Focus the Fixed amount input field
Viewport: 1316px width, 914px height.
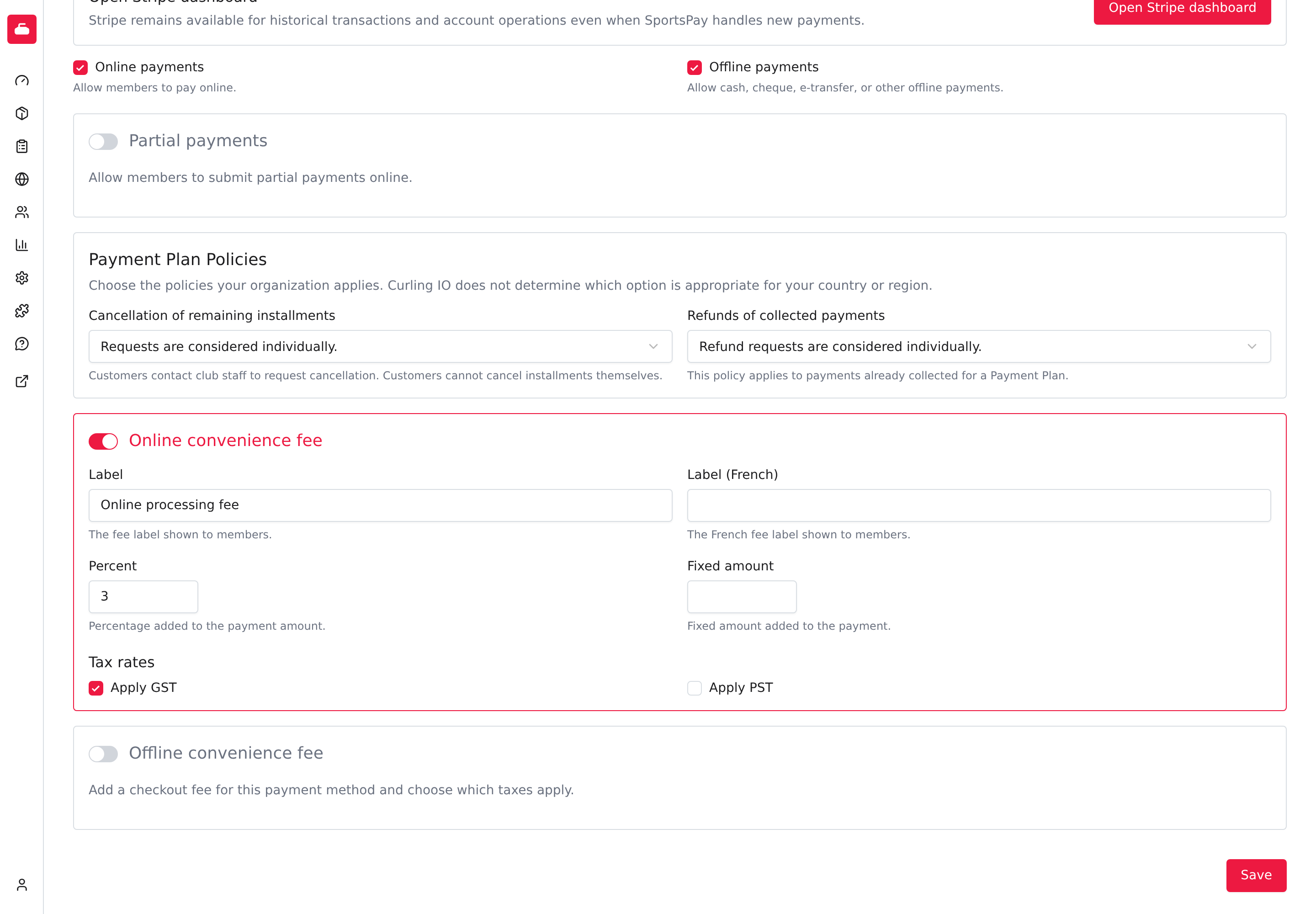[742, 597]
